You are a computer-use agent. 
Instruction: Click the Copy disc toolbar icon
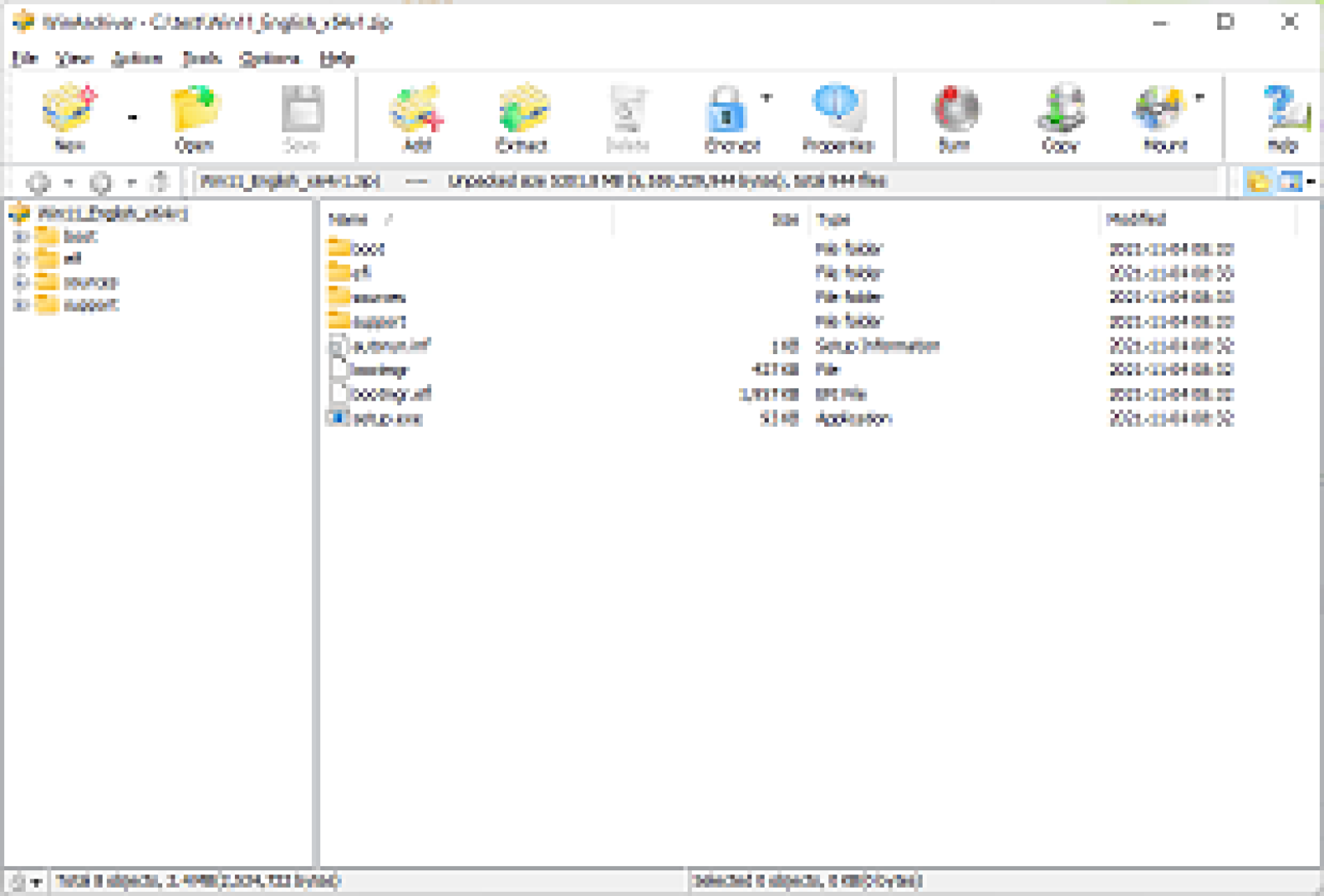[1060, 110]
